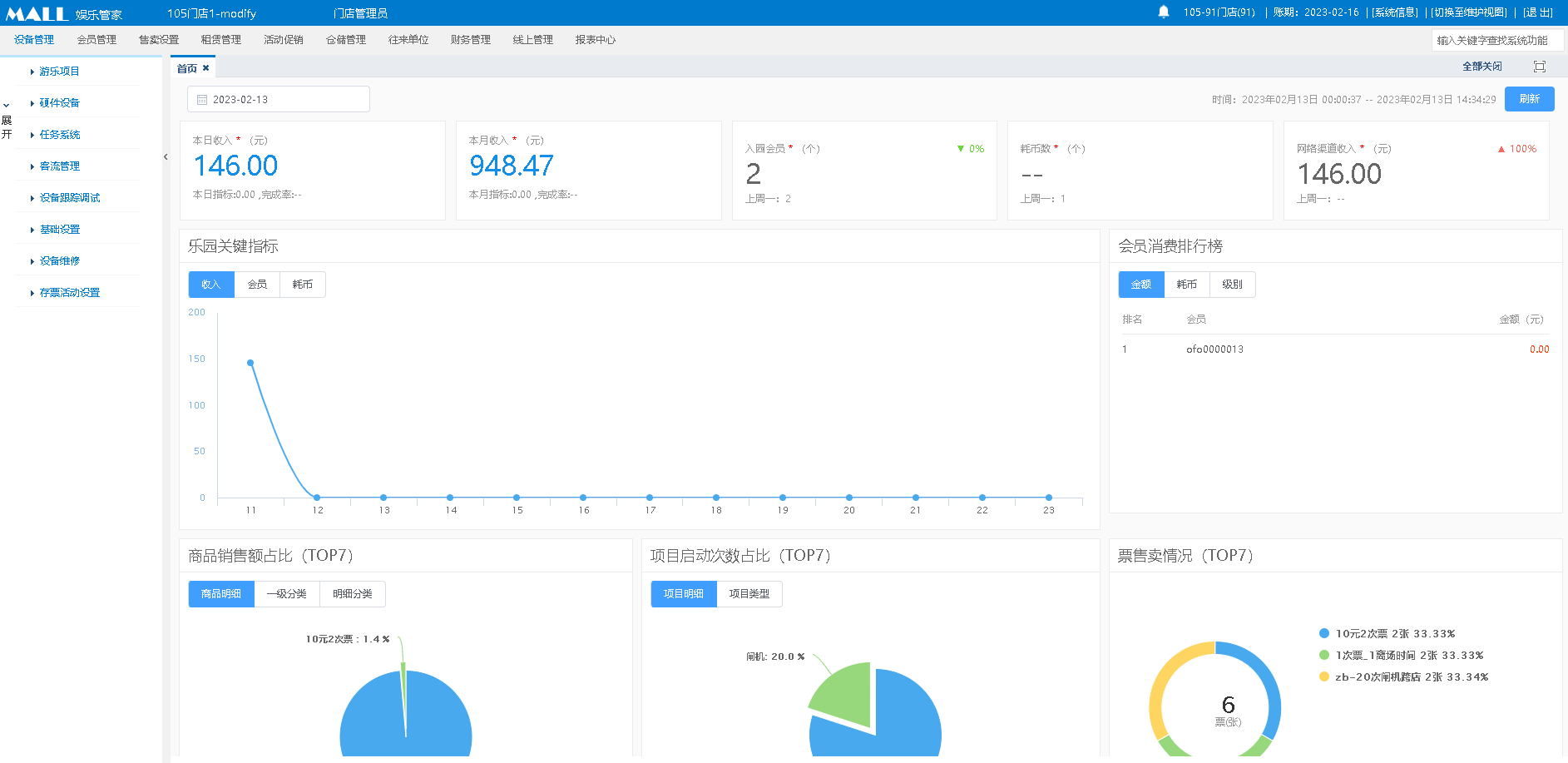Viewport: 1568px width, 763px height.
Task: Open the 财务管理 menu
Action: point(471,40)
